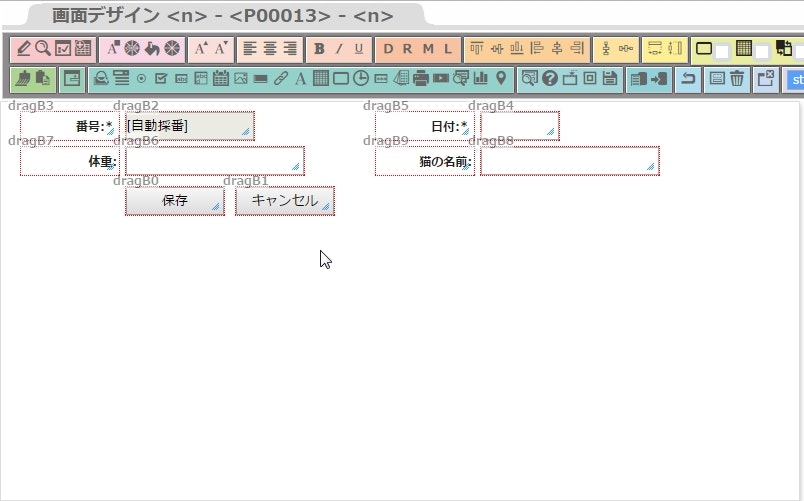Align text left
This screenshot has width=804, height=501.
(x=250, y=49)
